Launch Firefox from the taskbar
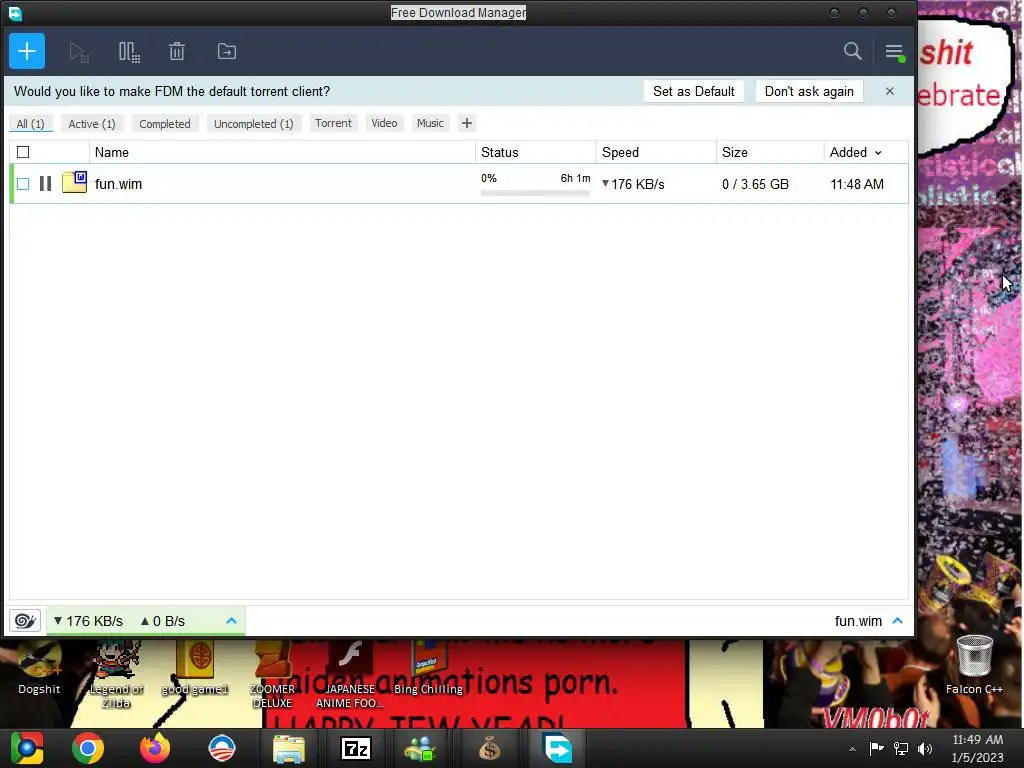This screenshot has height=768, width=1024. [155, 748]
